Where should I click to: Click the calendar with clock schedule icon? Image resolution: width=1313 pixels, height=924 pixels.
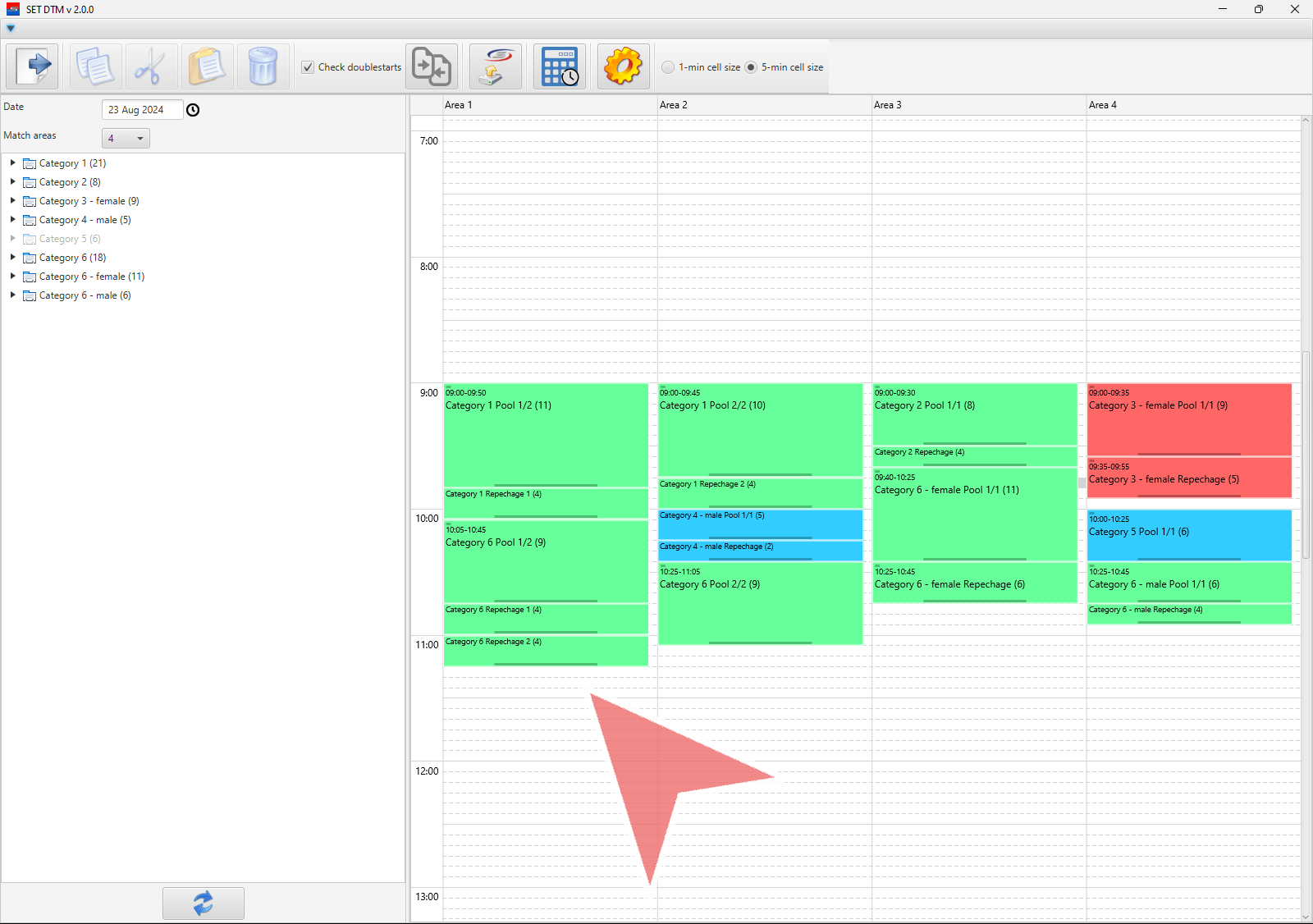point(560,66)
